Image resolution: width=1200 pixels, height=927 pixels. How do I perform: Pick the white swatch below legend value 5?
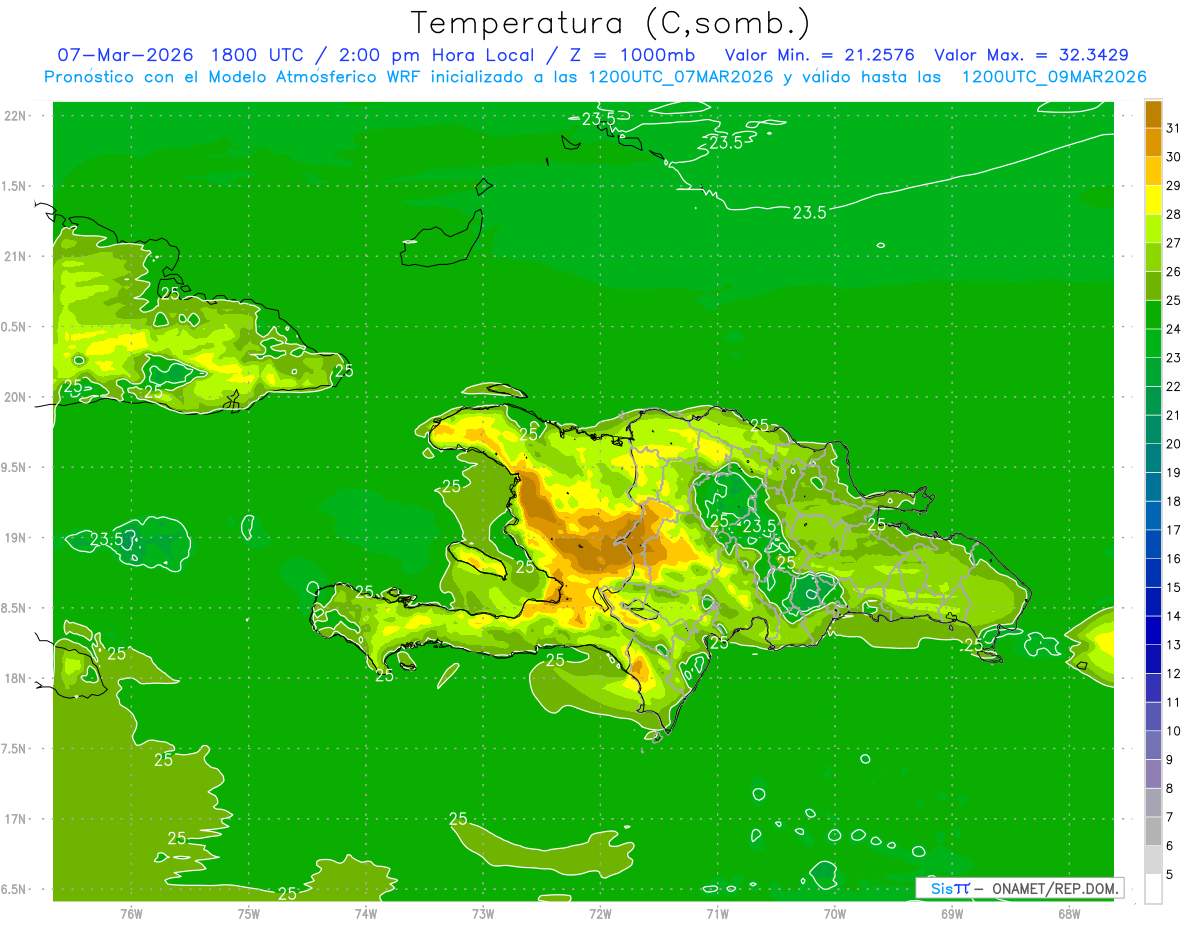1154,889
